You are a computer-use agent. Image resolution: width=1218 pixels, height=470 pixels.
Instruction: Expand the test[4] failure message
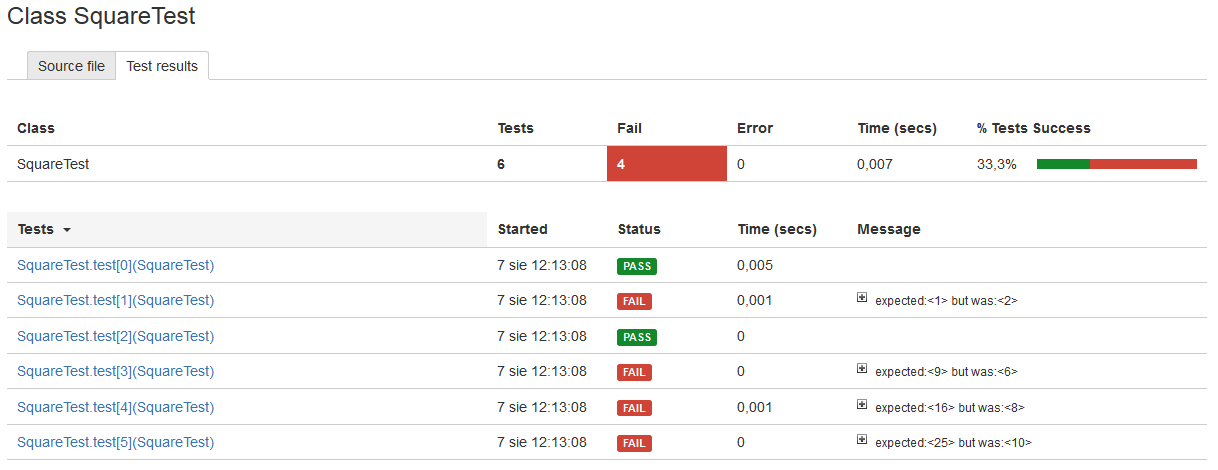pyautogui.click(x=862, y=405)
